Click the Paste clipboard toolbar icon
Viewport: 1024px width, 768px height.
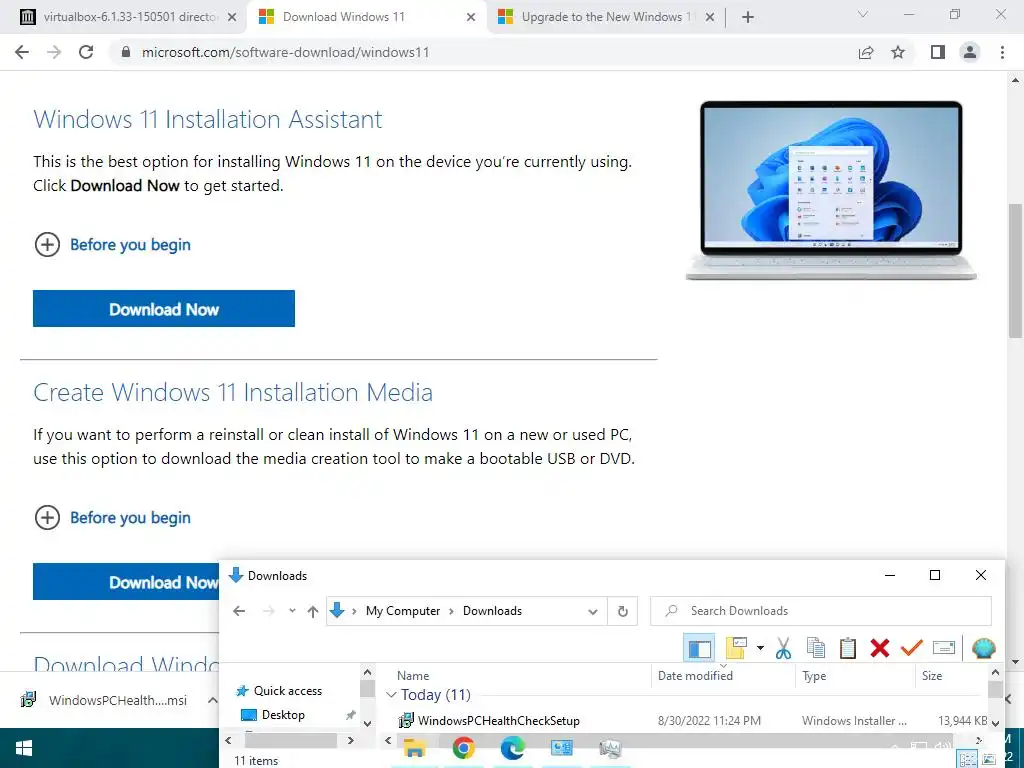(848, 648)
